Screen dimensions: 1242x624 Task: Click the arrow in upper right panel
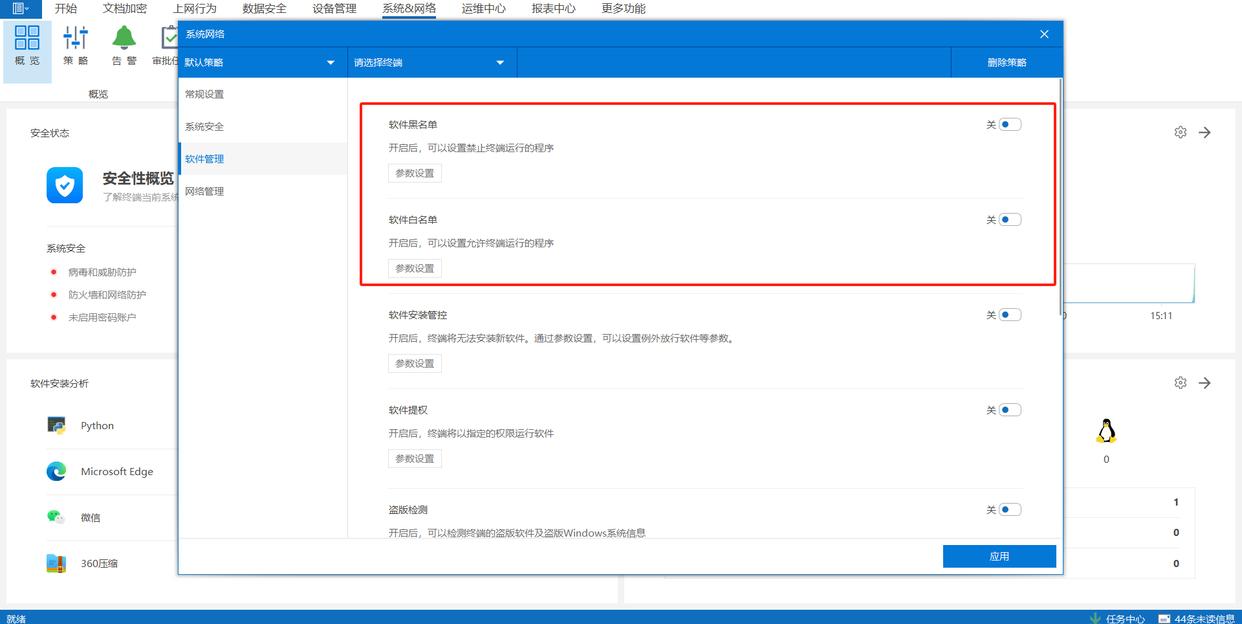click(x=1205, y=132)
